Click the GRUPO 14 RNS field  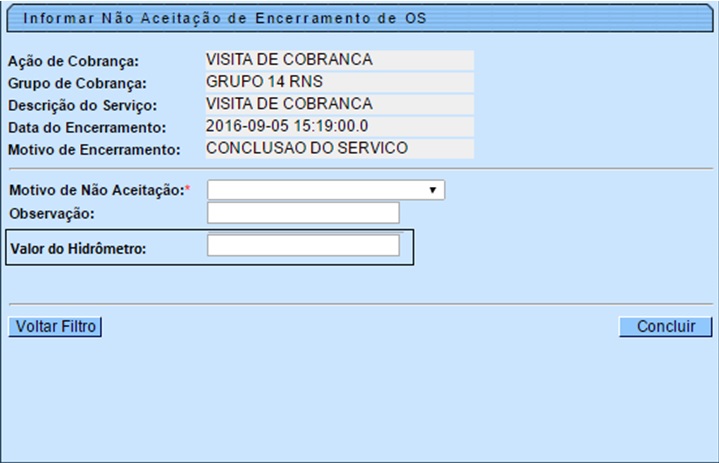point(338,82)
